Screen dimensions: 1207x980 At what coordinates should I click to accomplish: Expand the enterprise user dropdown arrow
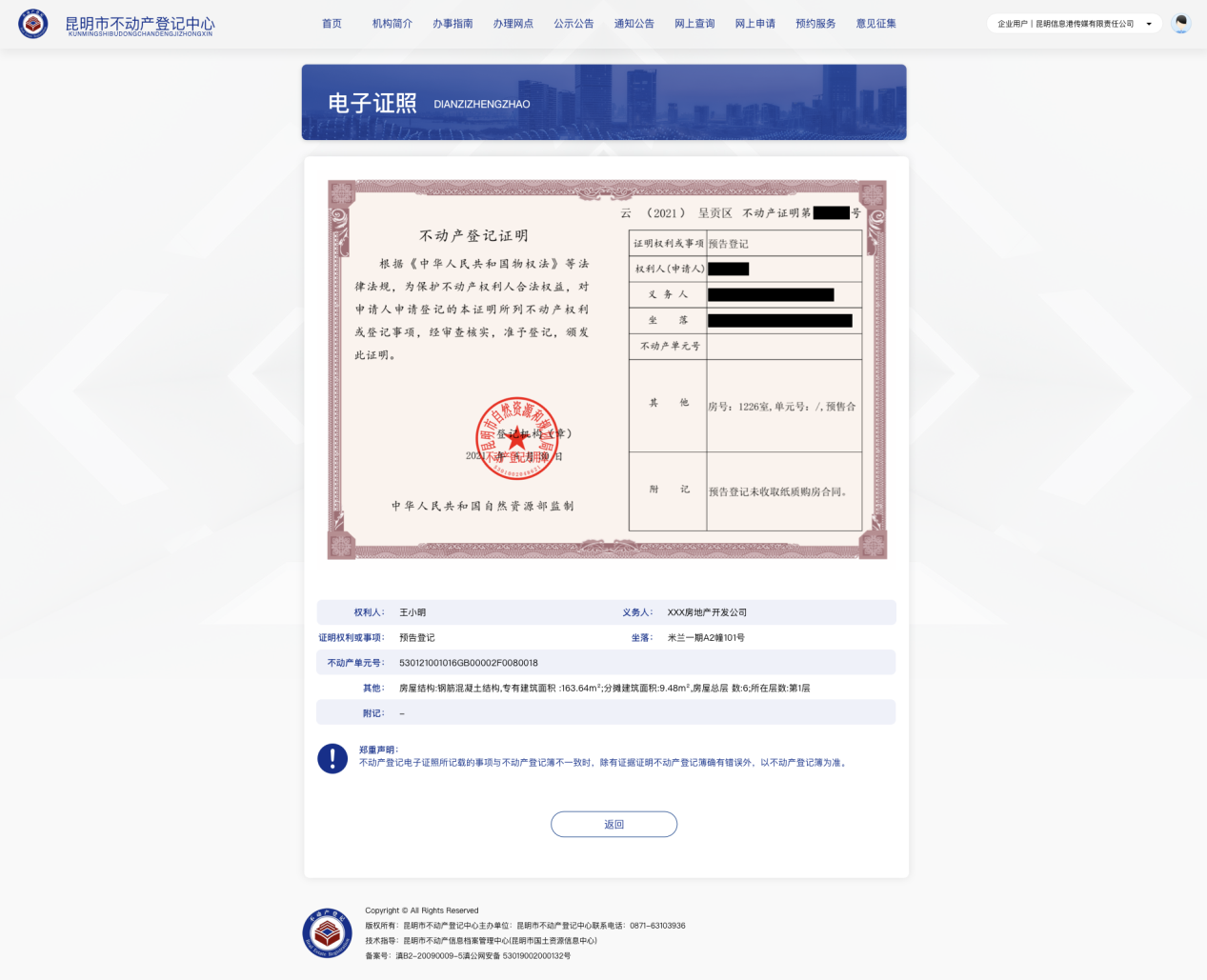tap(1149, 24)
